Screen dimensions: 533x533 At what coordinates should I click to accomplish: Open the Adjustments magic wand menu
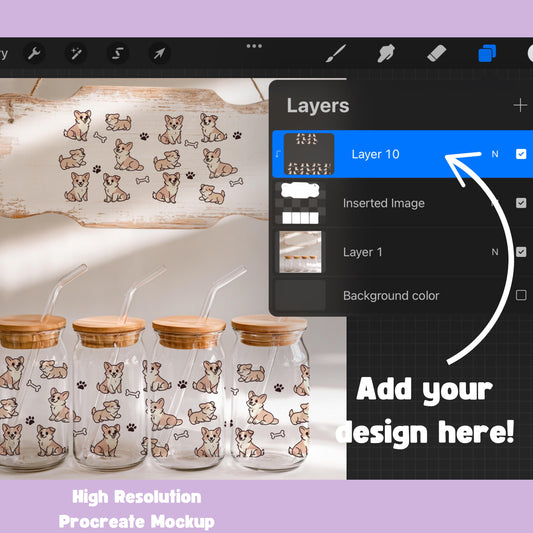point(76,53)
